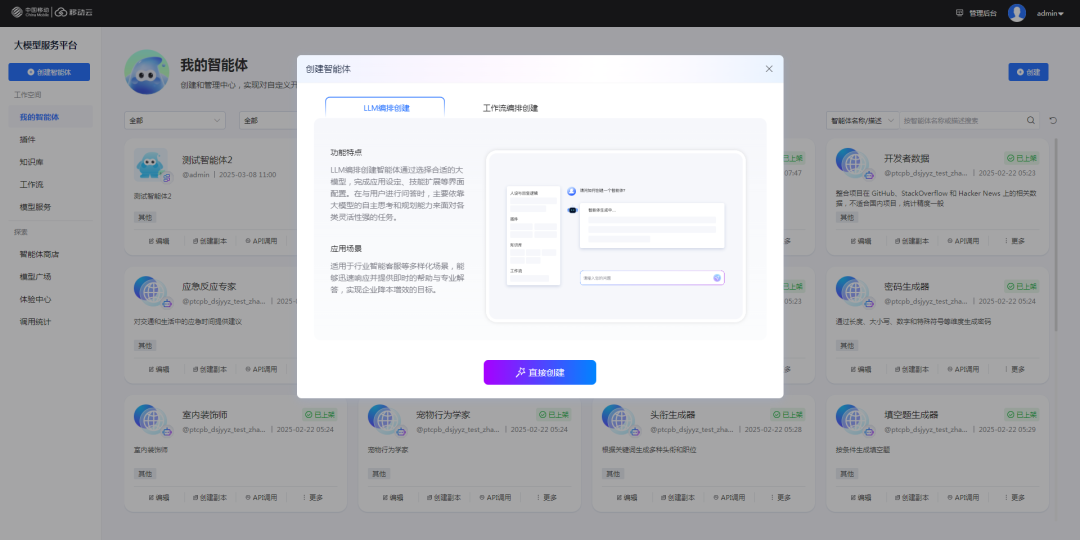Expand the admin account dropdown
Viewport: 1080px width, 540px height.
[1050, 14]
